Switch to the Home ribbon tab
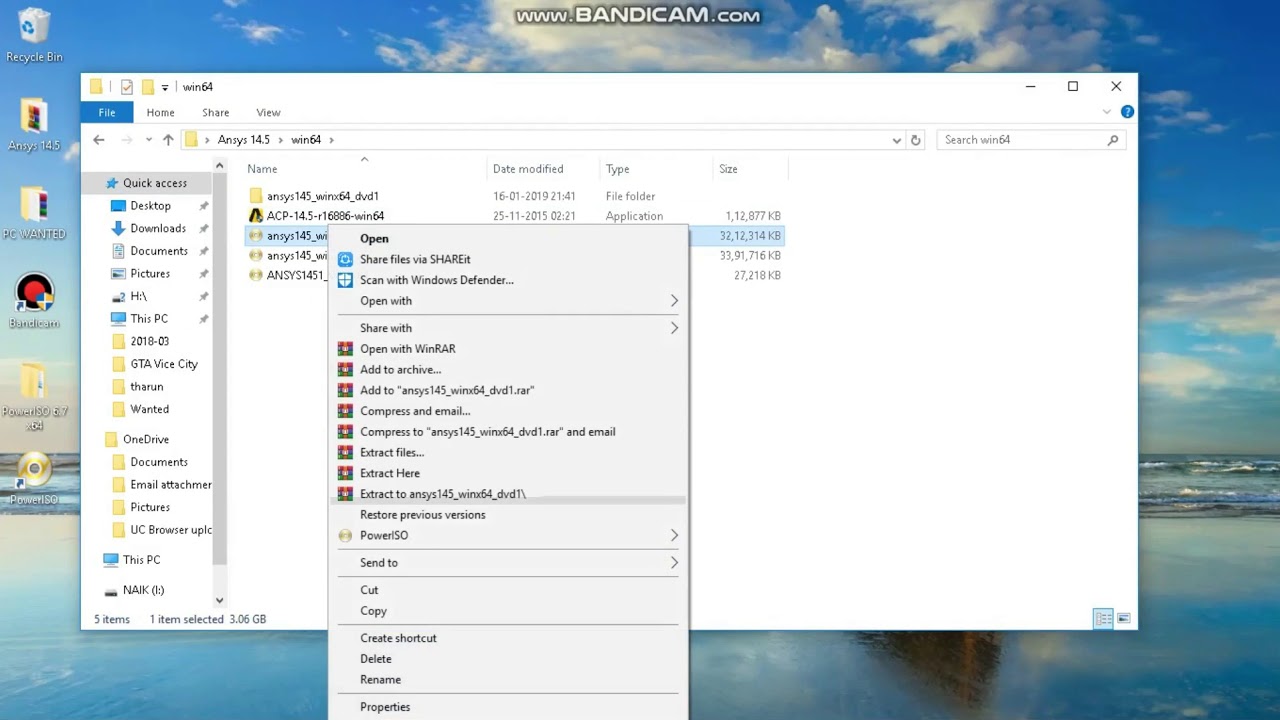The image size is (1280, 720). (x=160, y=112)
